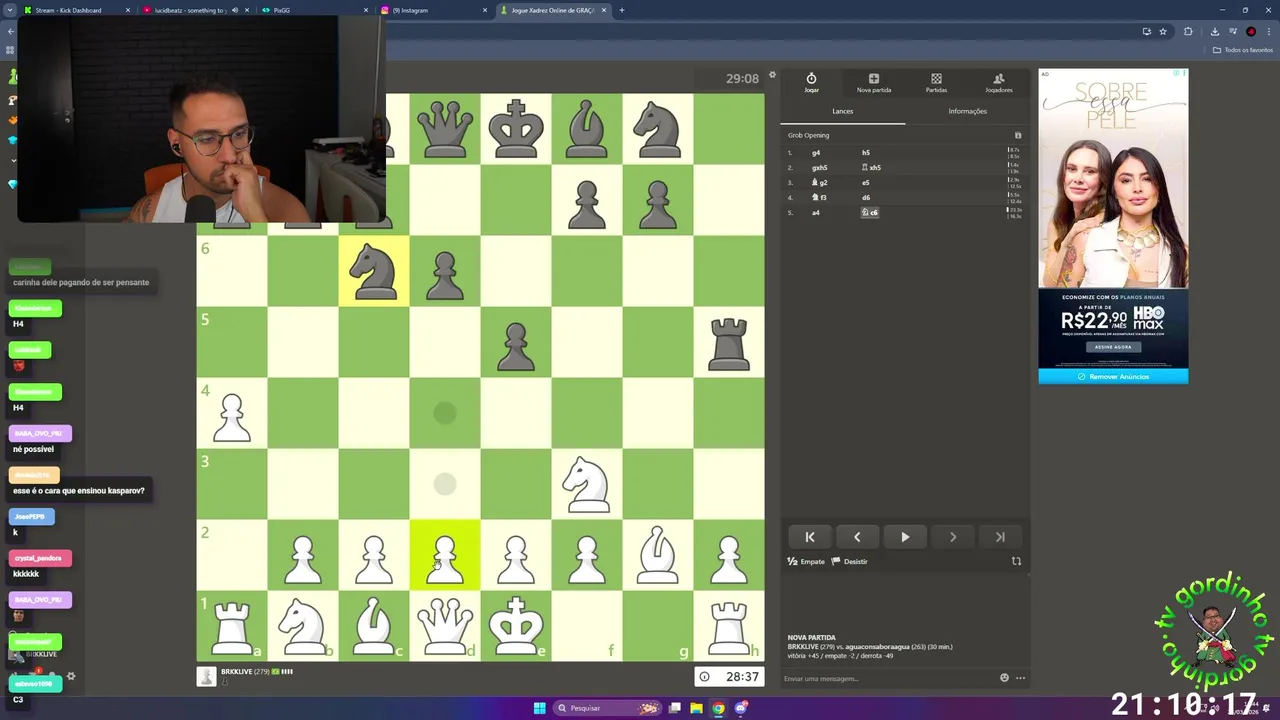Open File Explorer from taskbar
The image size is (1280, 720).
[696, 708]
